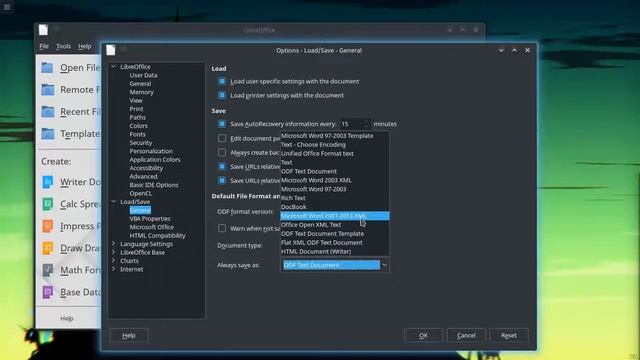The image size is (640, 360).
Task: Select Basic IDE Options tree item
Action: point(154,184)
